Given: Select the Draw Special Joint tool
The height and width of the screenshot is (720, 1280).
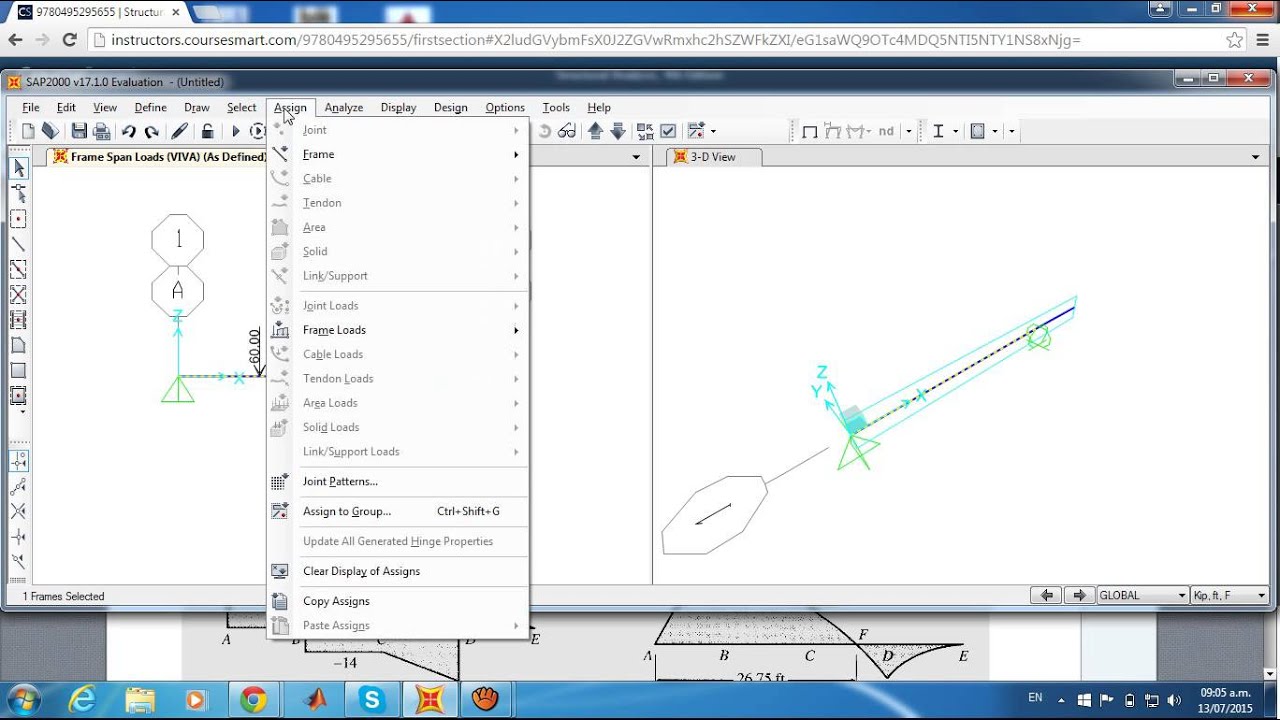Looking at the screenshot, I should point(18,219).
